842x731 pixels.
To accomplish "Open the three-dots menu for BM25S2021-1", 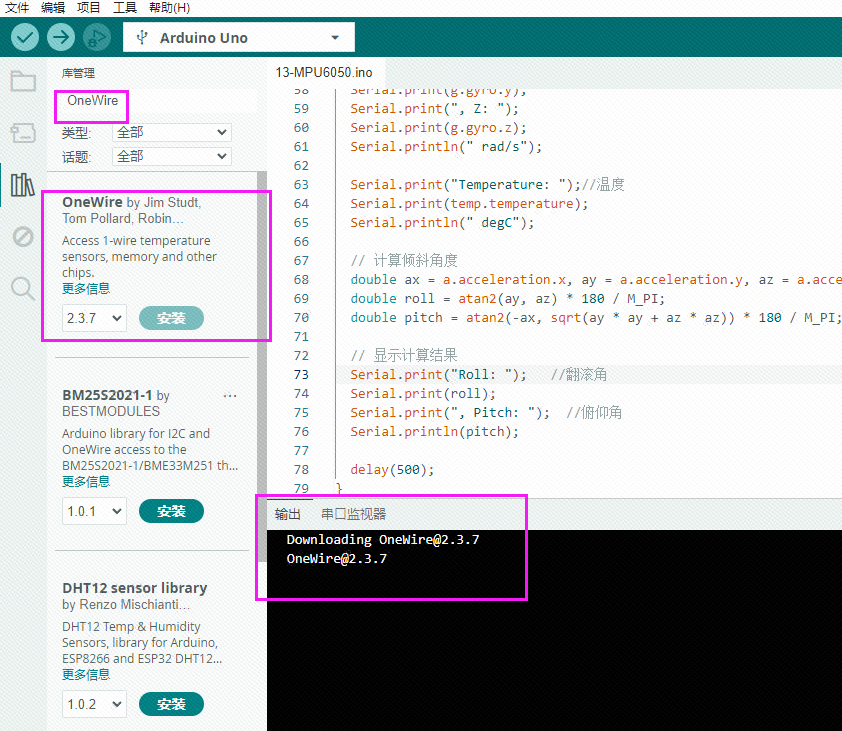I will point(230,396).
